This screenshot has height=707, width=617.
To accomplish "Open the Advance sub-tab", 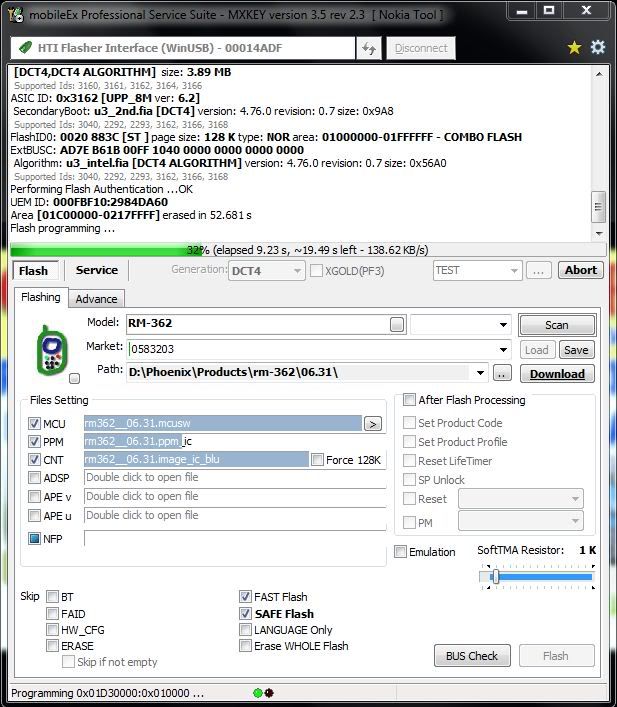I will coord(97,299).
